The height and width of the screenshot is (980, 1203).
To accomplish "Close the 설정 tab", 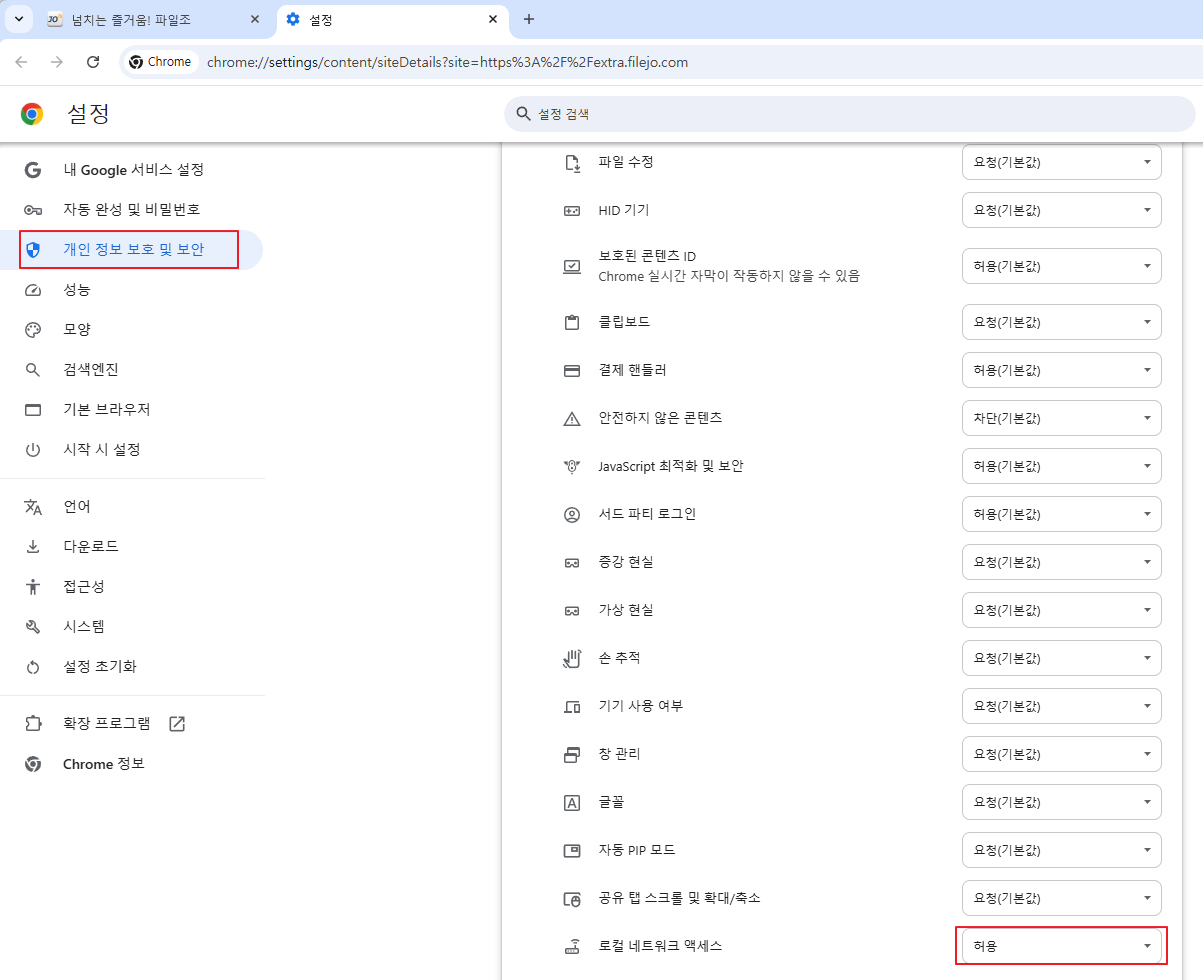I will click(x=493, y=19).
